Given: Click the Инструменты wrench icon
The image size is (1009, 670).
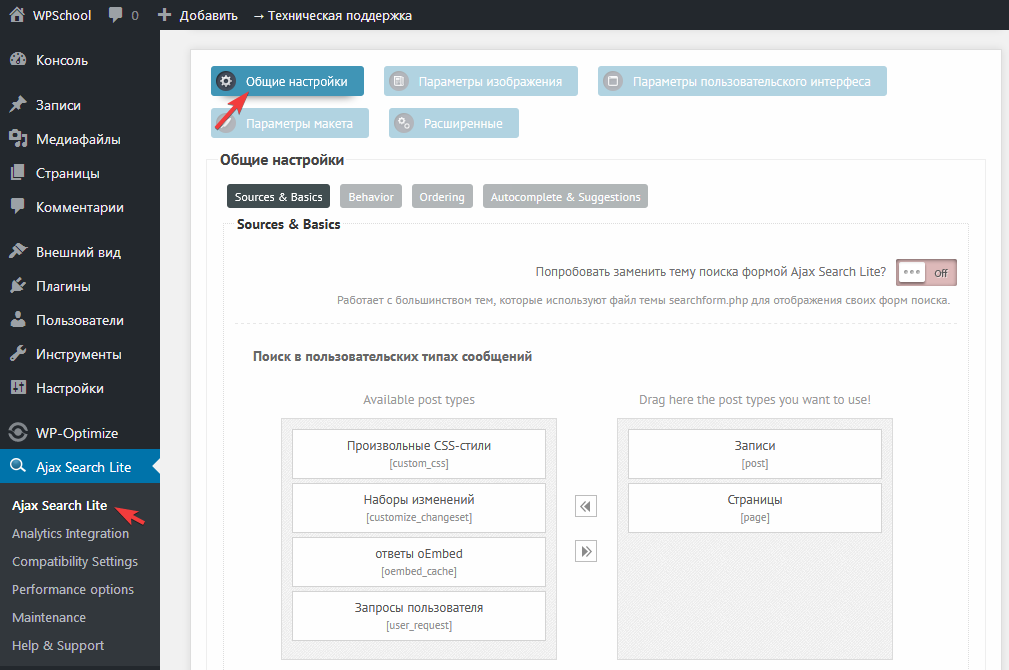Looking at the screenshot, I should pyautogui.click(x=18, y=354).
